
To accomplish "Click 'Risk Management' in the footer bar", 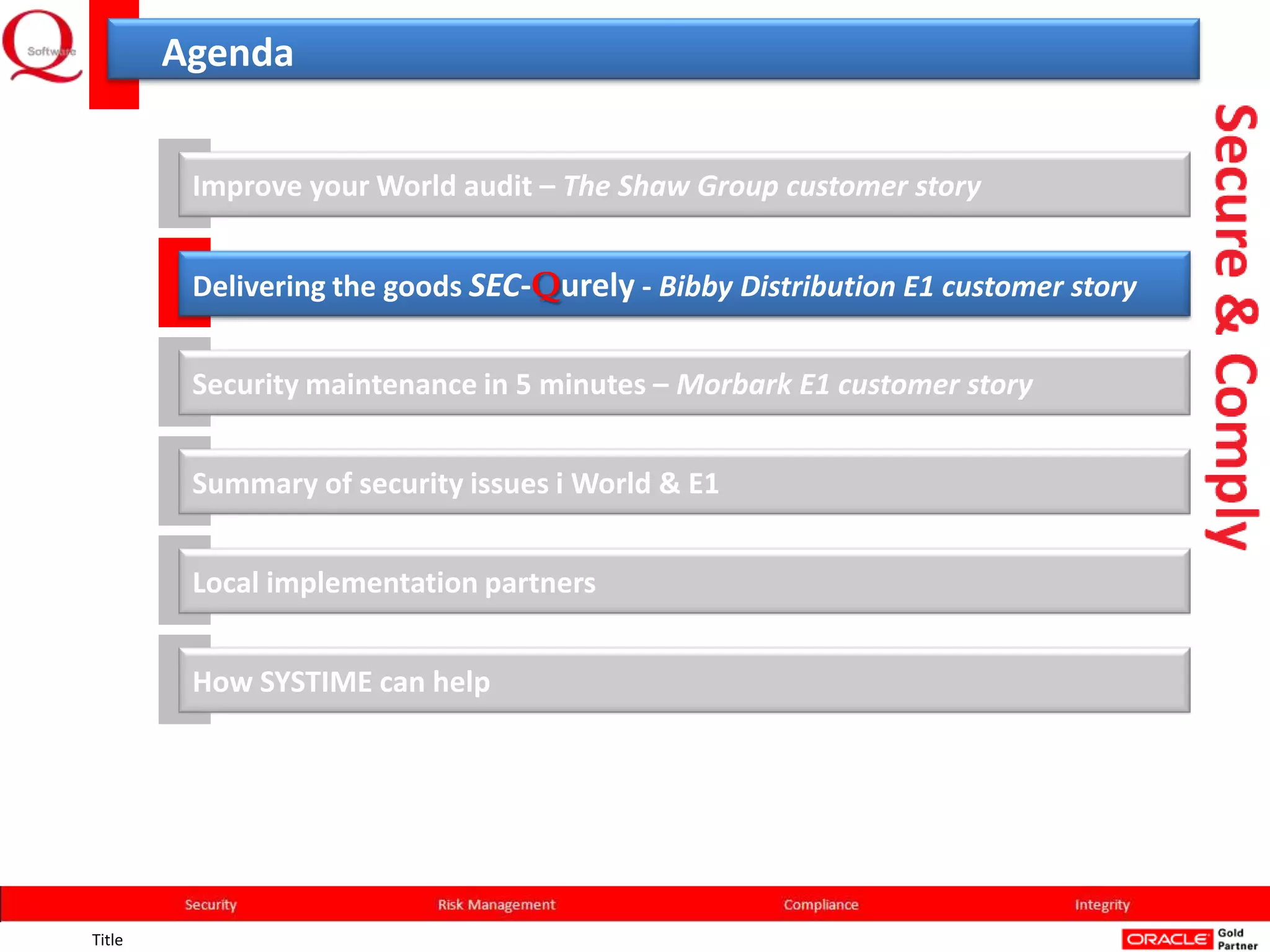I will 497,905.
